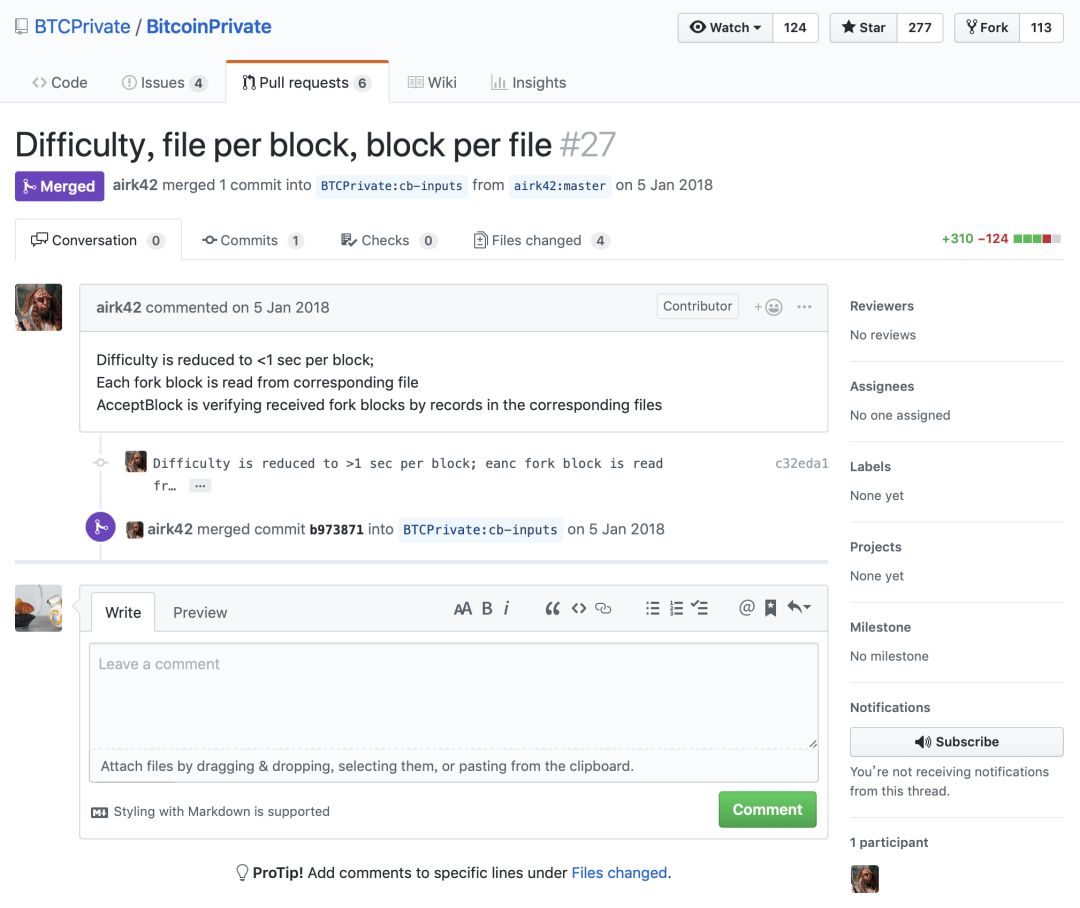This screenshot has height=908, width=1080.
Task: View the 124 watchers count
Action: [795, 28]
